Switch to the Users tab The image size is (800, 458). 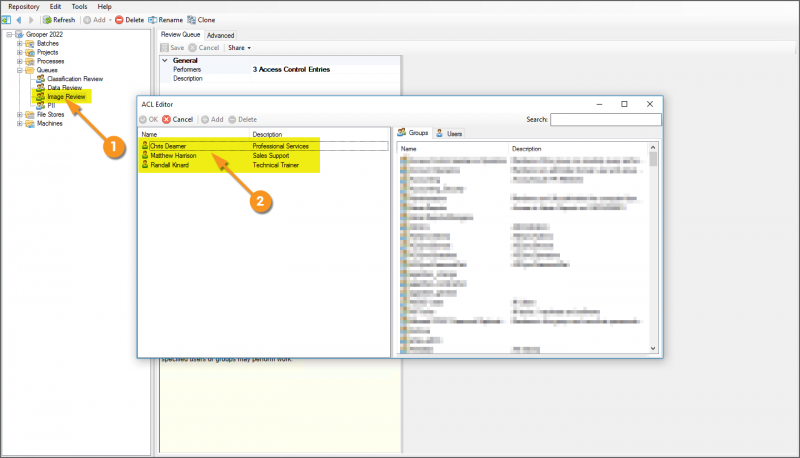449,134
